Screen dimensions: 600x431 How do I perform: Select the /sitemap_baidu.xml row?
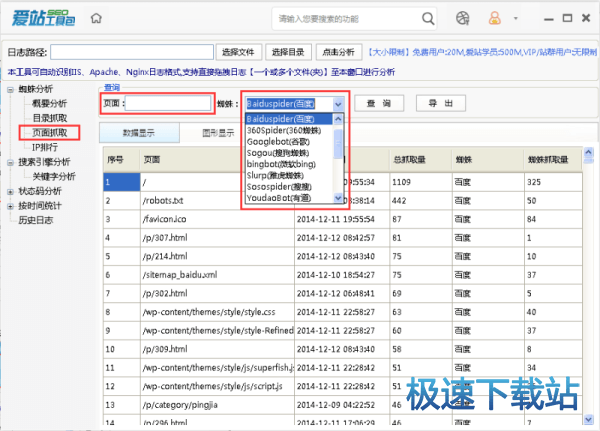tap(343, 275)
